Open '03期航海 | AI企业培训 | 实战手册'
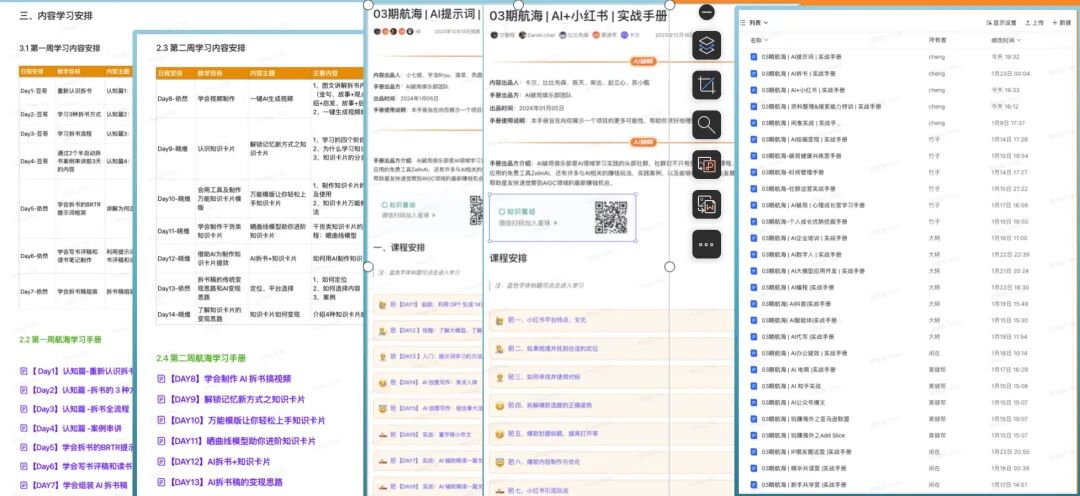1080x496 pixels. coord(804,238)
